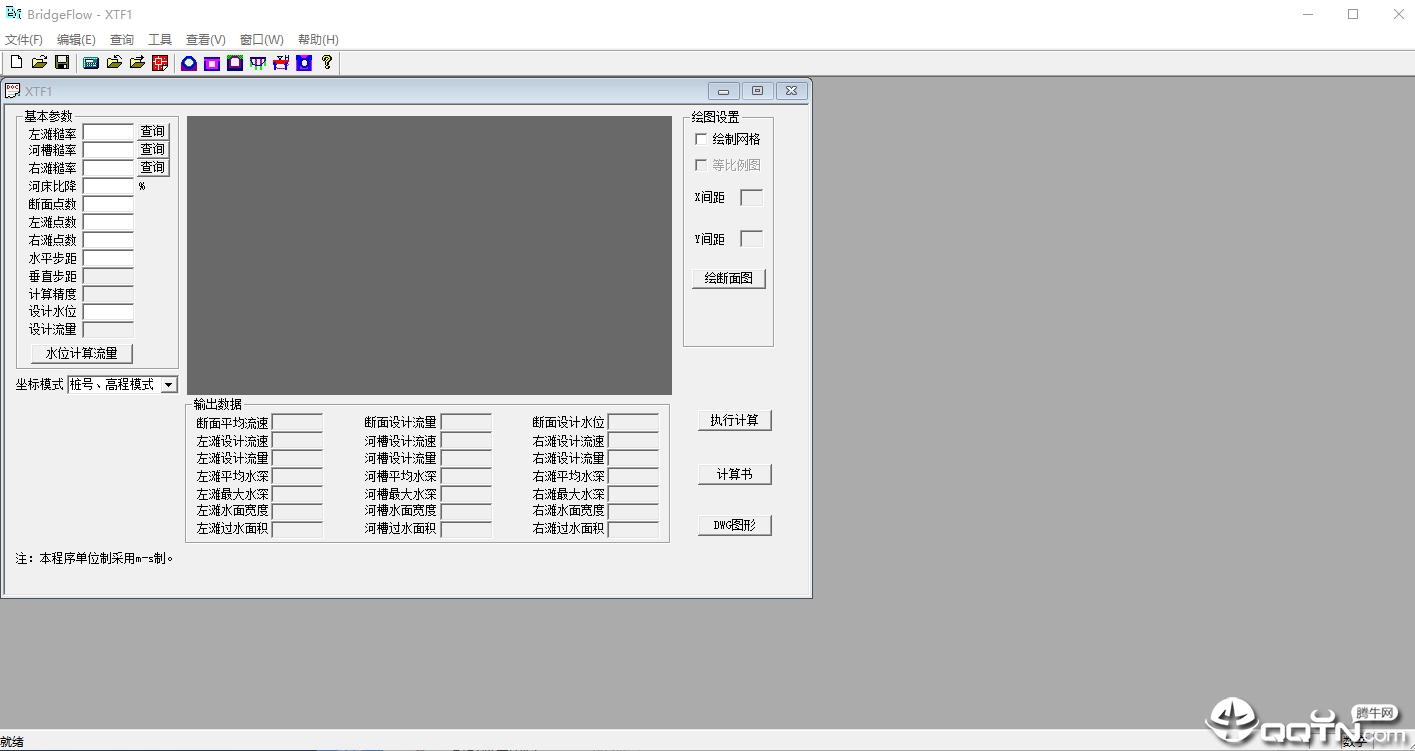Close the XTF1 child window
1415x751 pixels.
coord(791,91)
